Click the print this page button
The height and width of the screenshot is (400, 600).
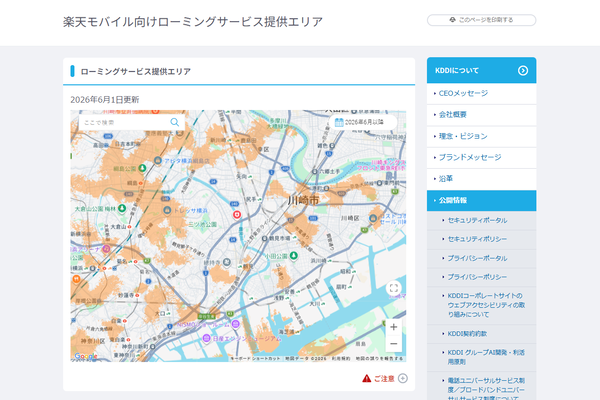coord(481,20)
